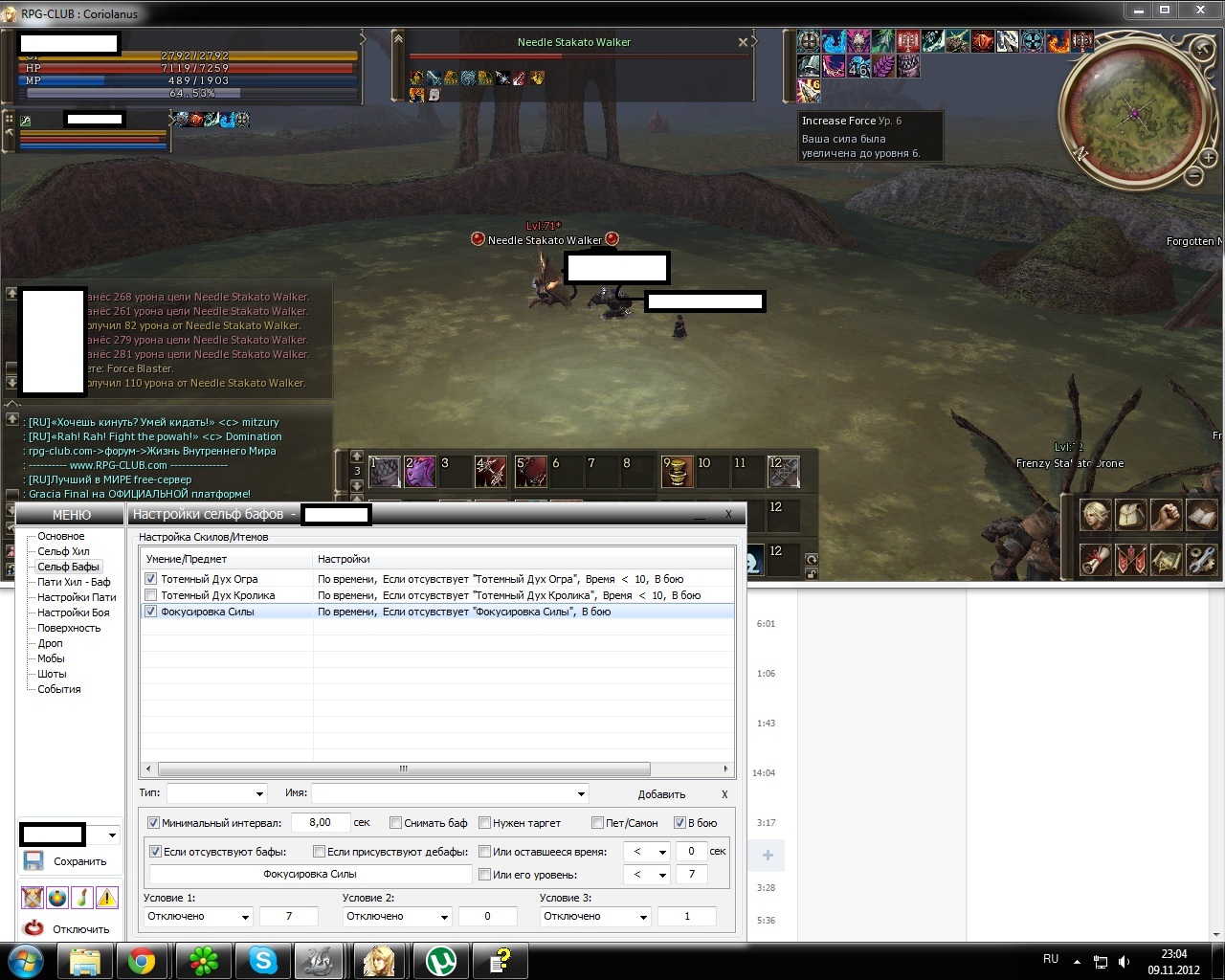Use the red skill in hotbar slot 5
The image size is (1225, 980).
(x=531, y=471)
